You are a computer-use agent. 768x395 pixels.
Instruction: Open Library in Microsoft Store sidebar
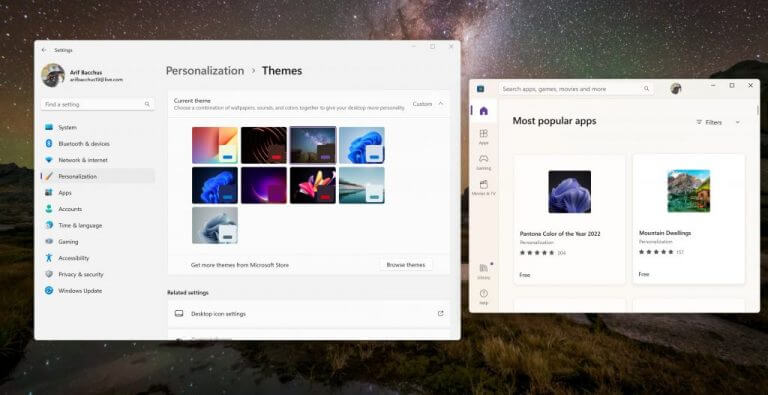click(x=483, y=271)
